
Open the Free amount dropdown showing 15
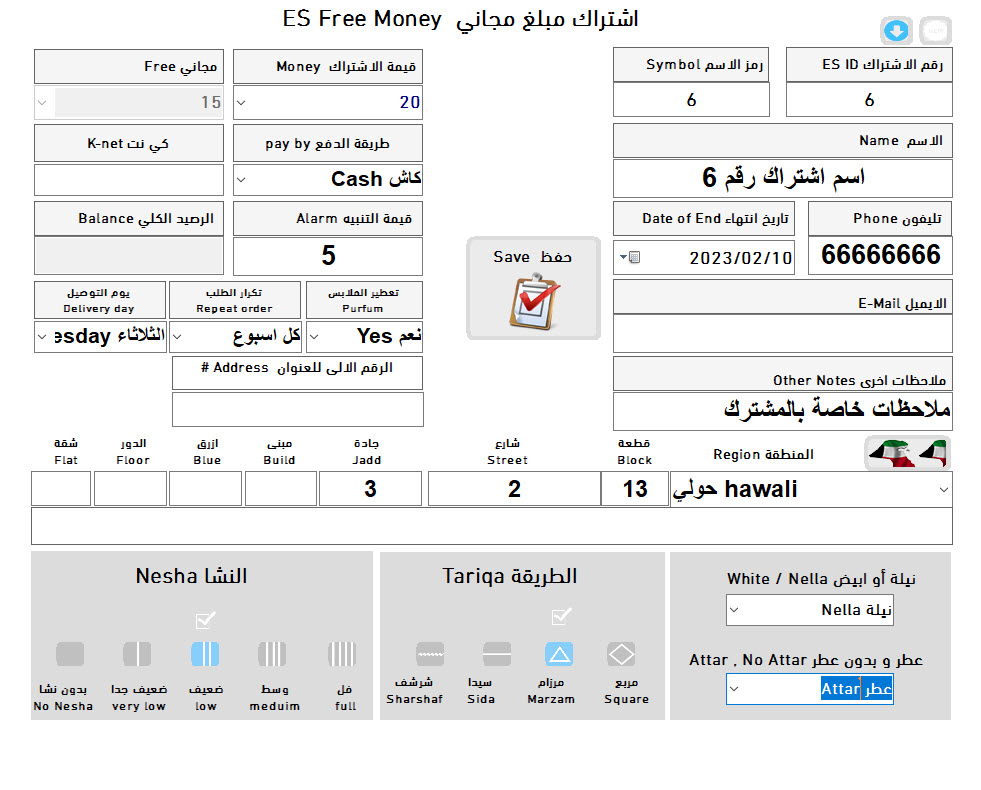tap(42, 102)
